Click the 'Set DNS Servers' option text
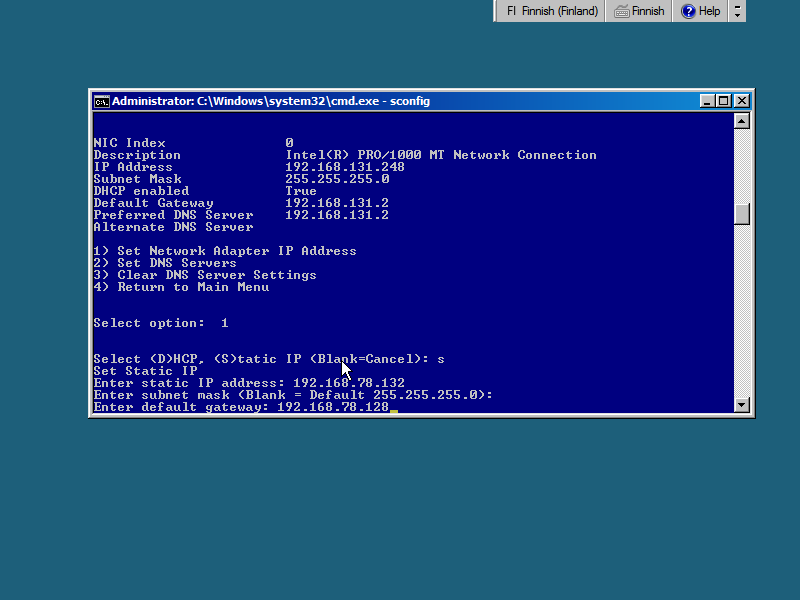The image size is (800, 600). [x=176, y=263]
